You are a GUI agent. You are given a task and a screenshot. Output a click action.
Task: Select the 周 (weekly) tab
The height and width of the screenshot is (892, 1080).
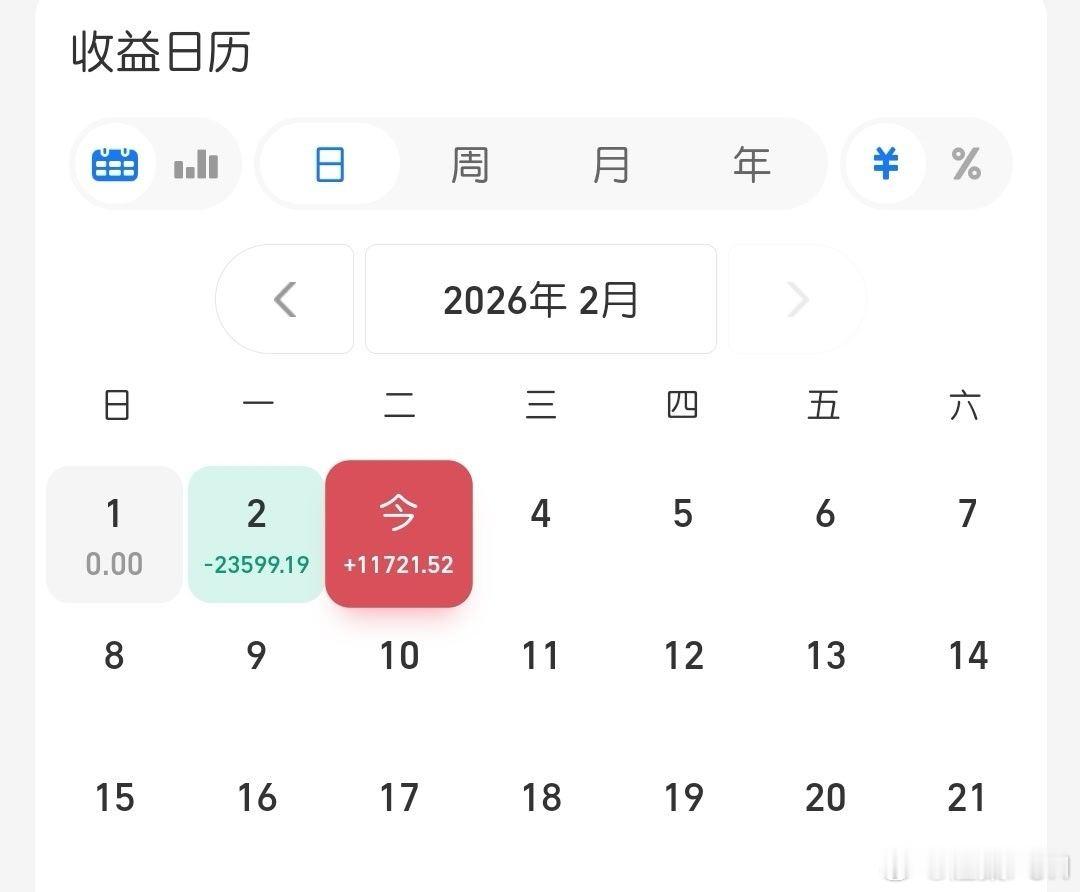tap(470, 165)
